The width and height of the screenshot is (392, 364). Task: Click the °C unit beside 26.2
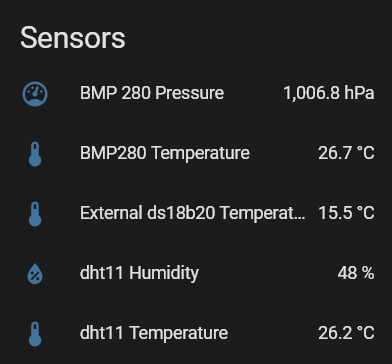[366, 333]
